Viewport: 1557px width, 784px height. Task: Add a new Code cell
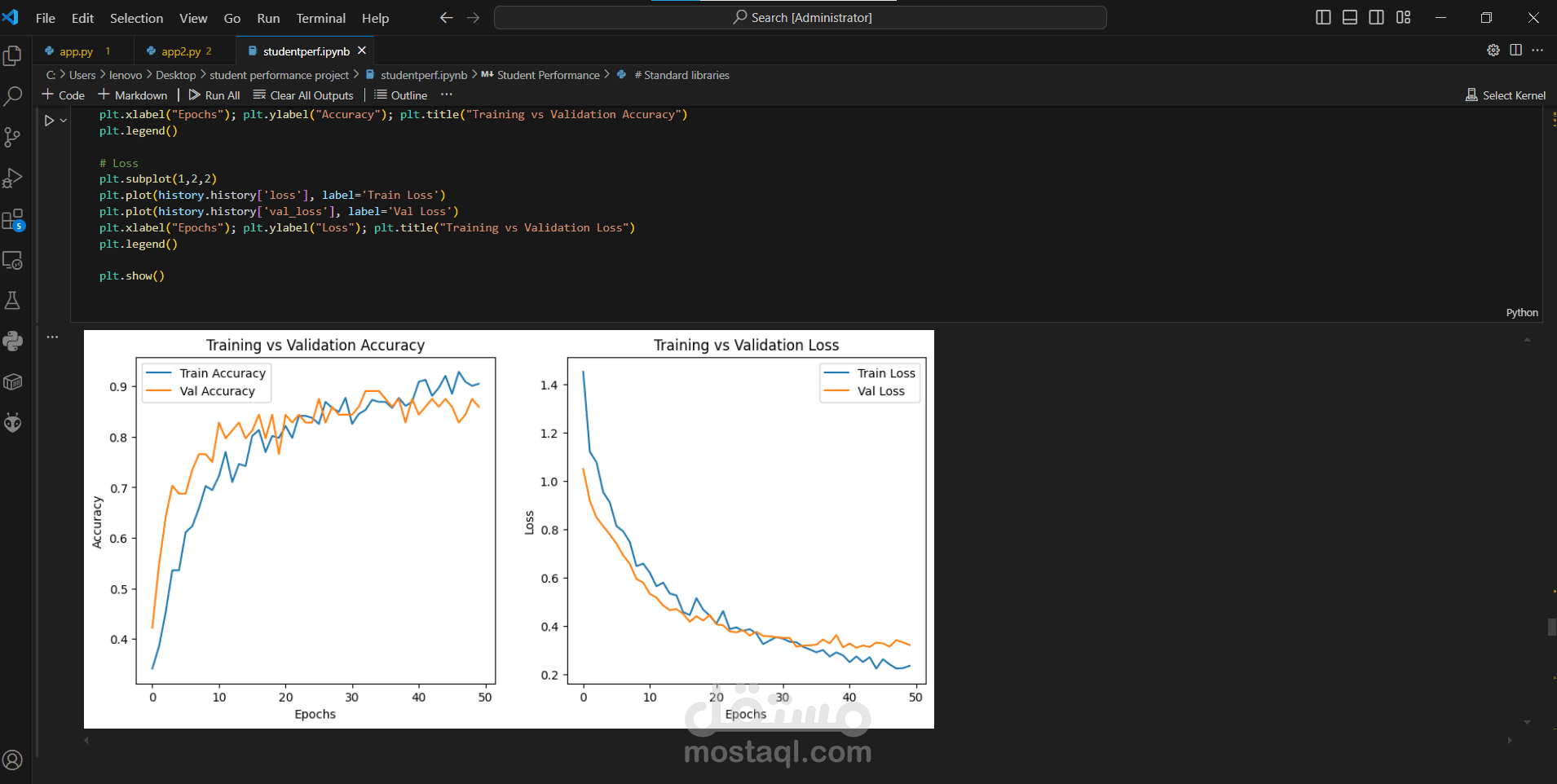[64, 95]
